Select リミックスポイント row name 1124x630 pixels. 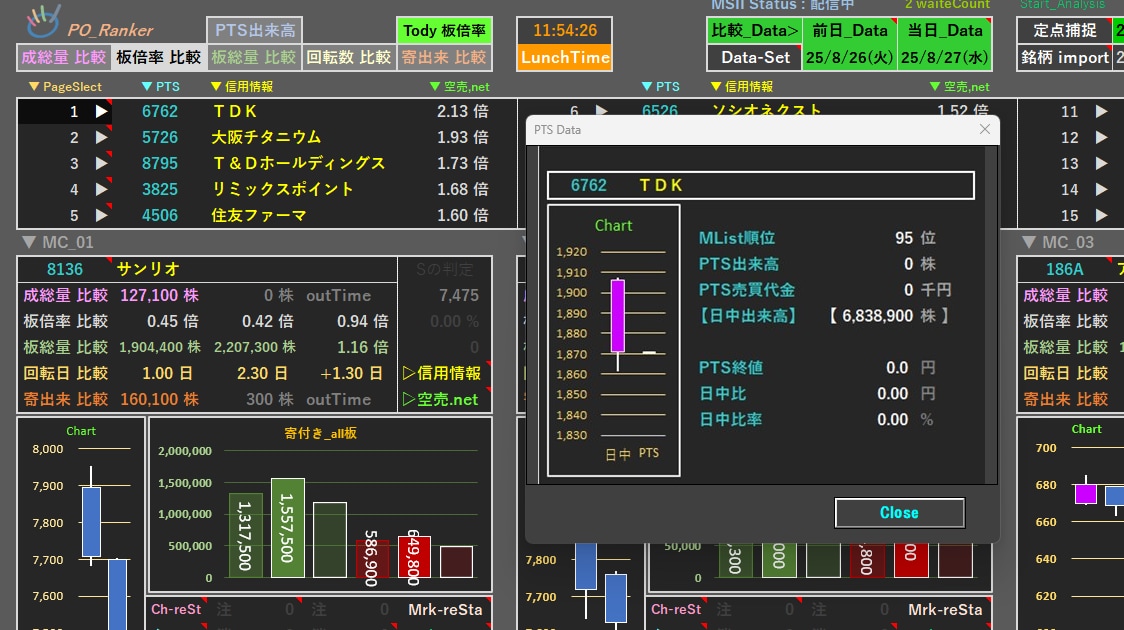[282, 189]
